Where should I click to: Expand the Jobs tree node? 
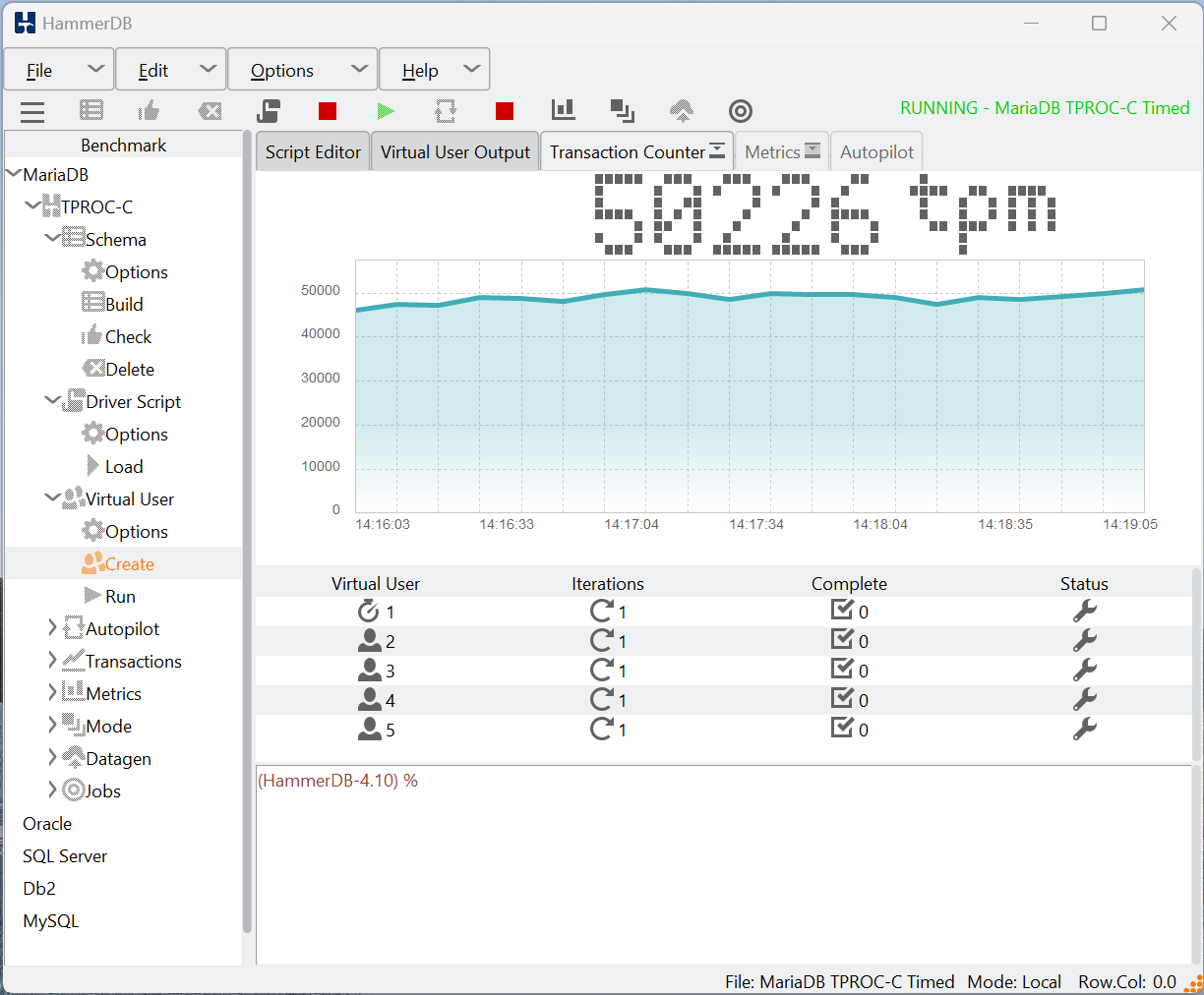click(53, 790)
